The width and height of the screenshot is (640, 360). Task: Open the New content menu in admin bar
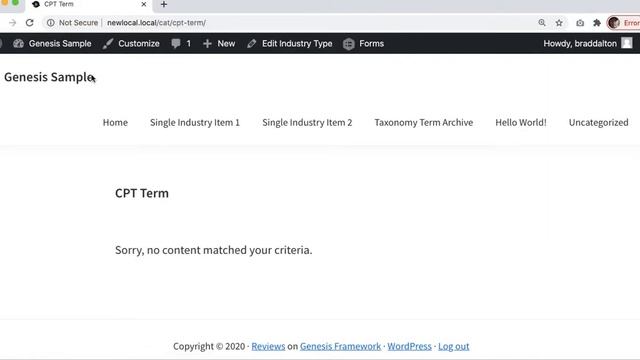219,44
